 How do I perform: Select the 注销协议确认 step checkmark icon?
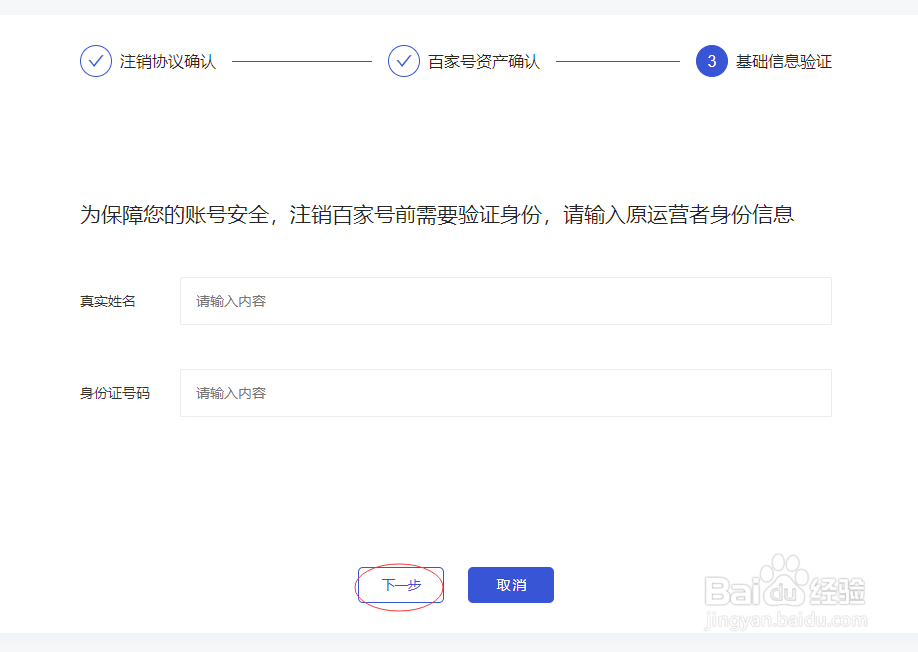pos(96,61)
